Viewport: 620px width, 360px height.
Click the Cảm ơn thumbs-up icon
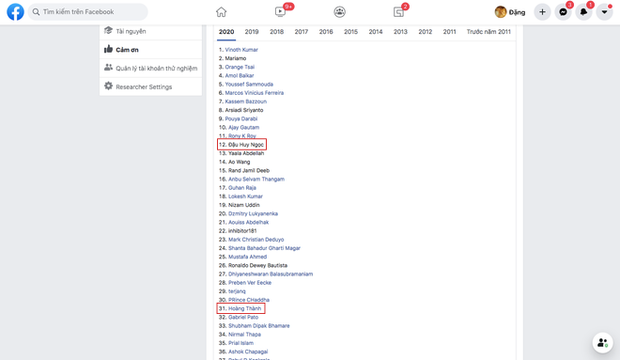click(108, 49)
